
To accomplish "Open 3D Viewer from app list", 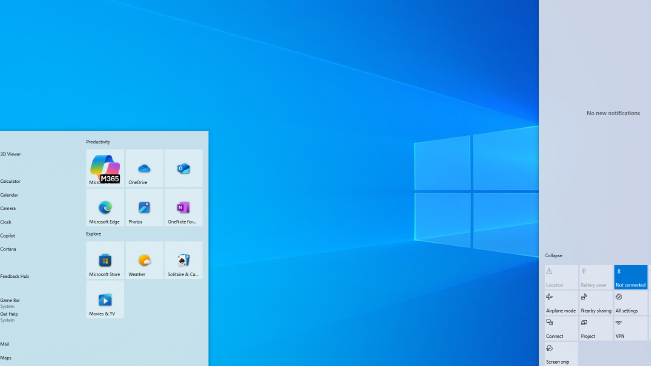I will (10, 154).
